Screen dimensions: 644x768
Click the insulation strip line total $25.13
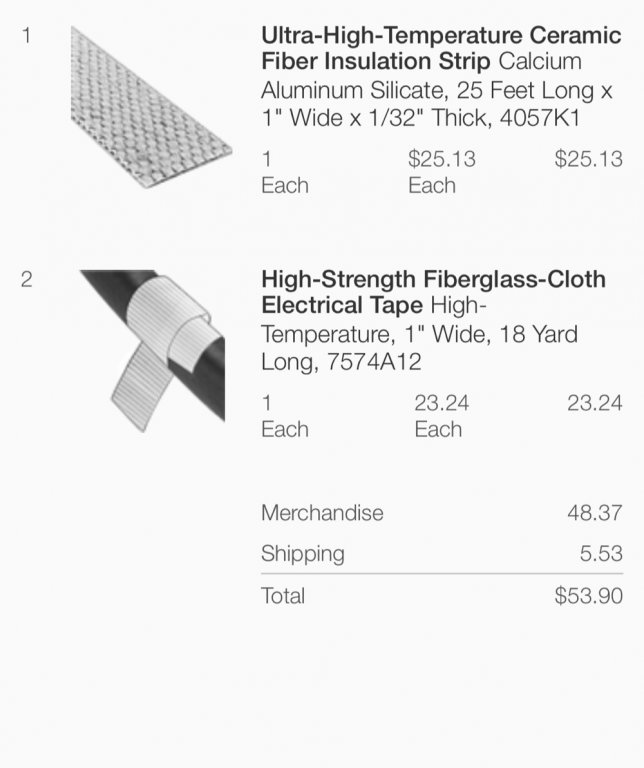click(x=588, y=159)
